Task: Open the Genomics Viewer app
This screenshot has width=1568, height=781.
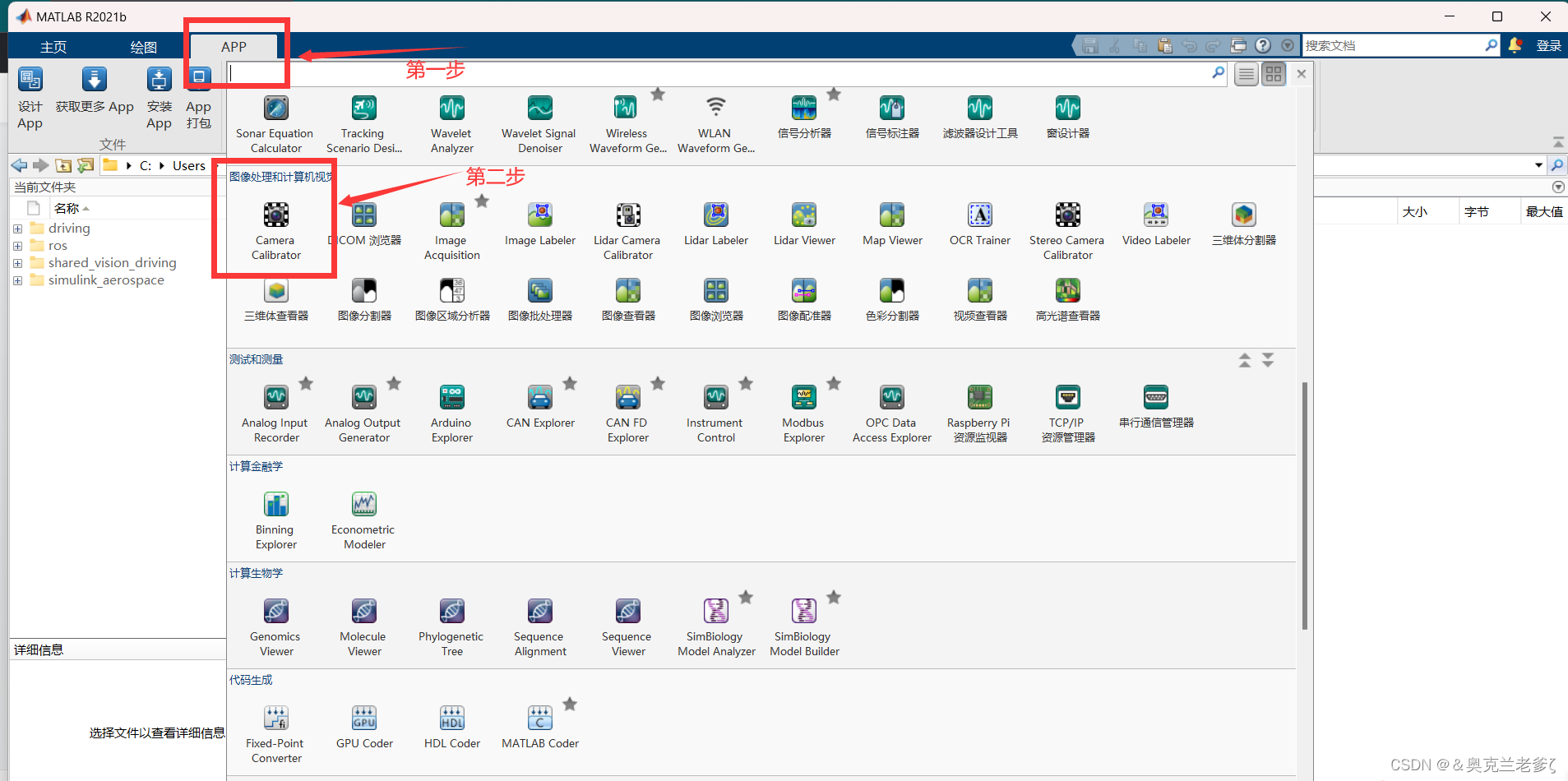Action: click(275, 627)
